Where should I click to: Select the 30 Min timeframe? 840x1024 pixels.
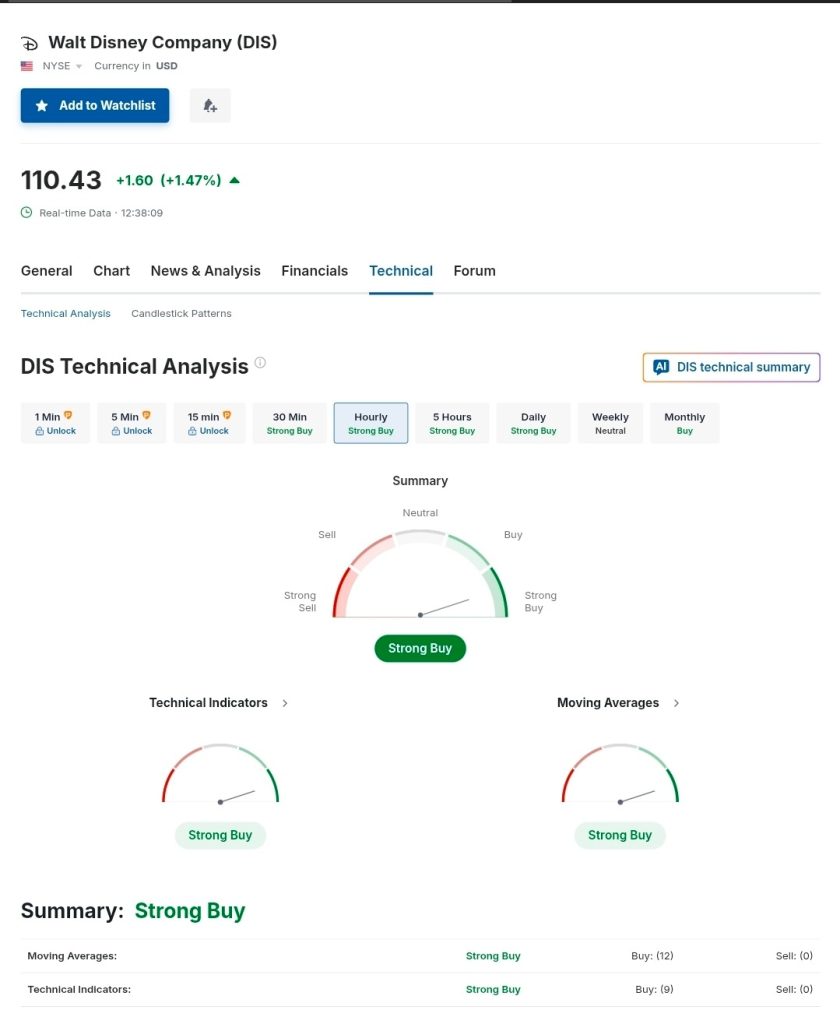(289, 423)
